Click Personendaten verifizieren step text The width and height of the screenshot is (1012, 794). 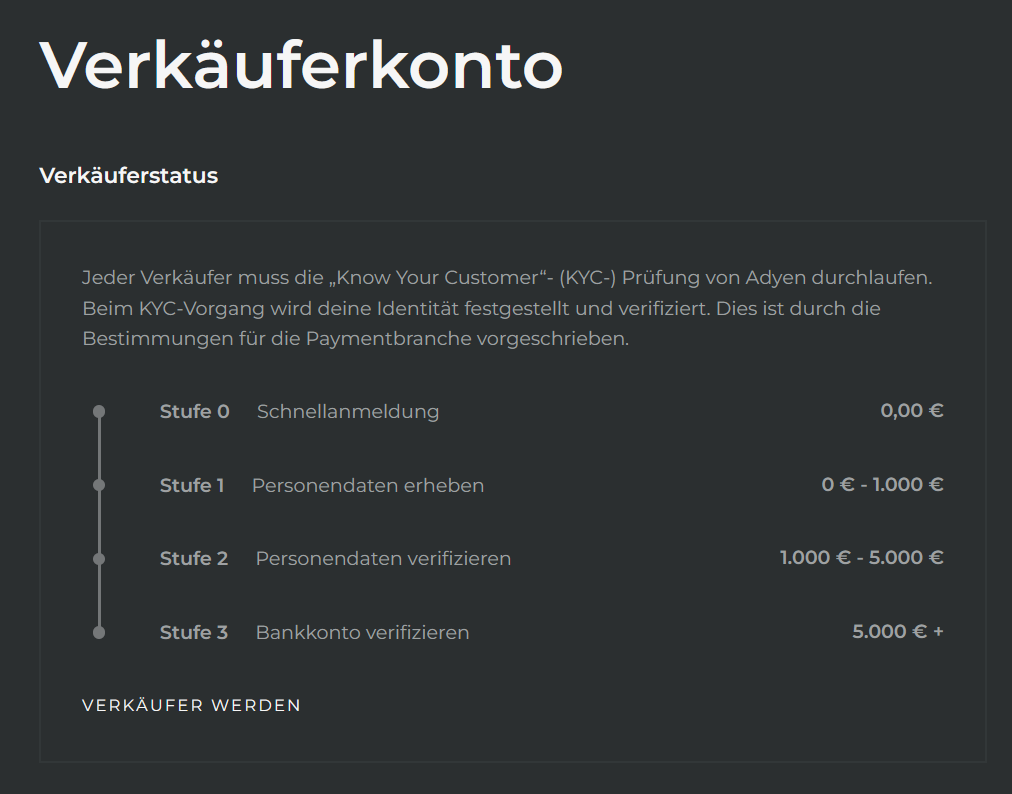pos(383,558)
